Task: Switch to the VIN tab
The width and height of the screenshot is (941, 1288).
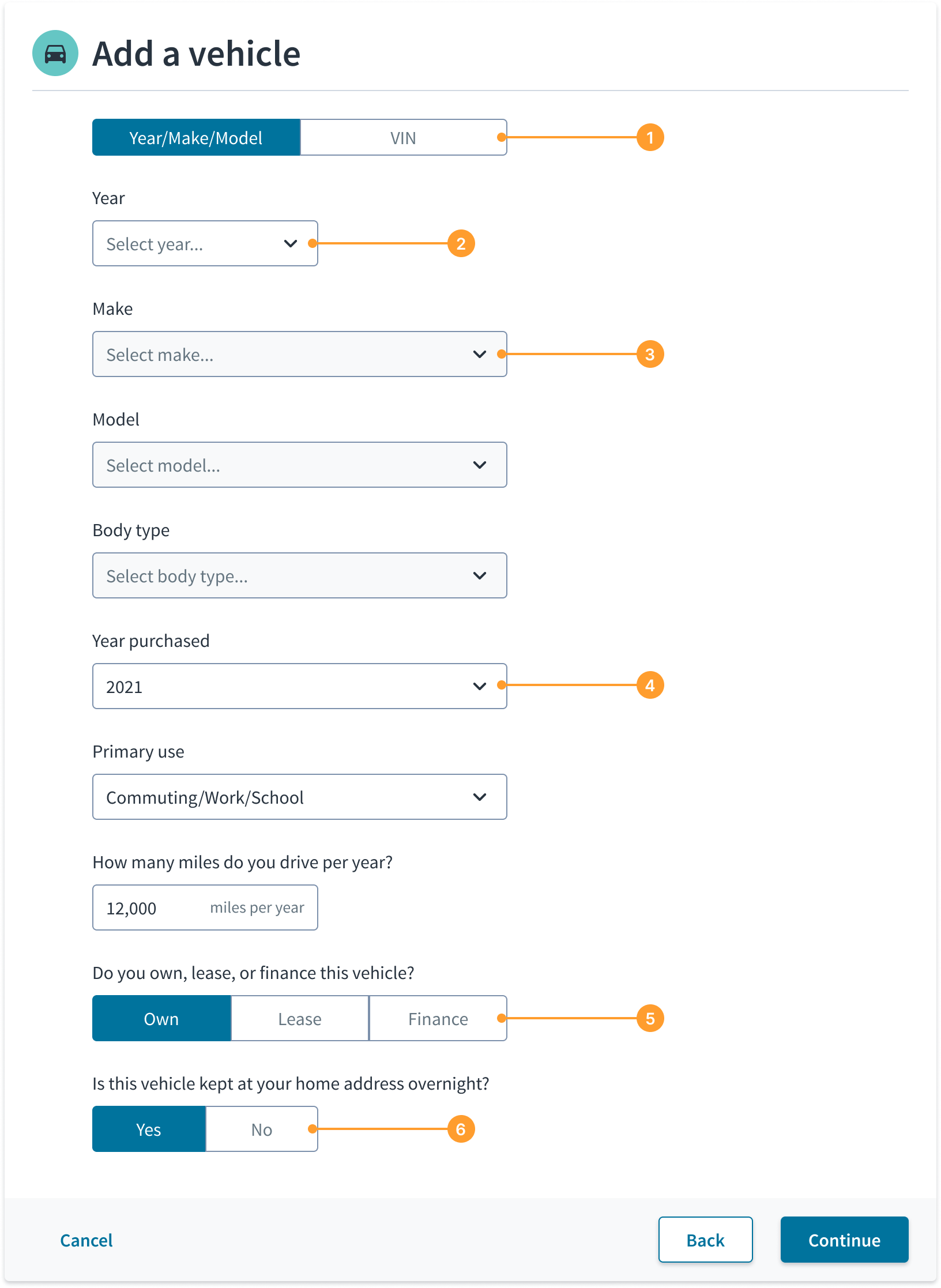Action: (x=403, y=137)
